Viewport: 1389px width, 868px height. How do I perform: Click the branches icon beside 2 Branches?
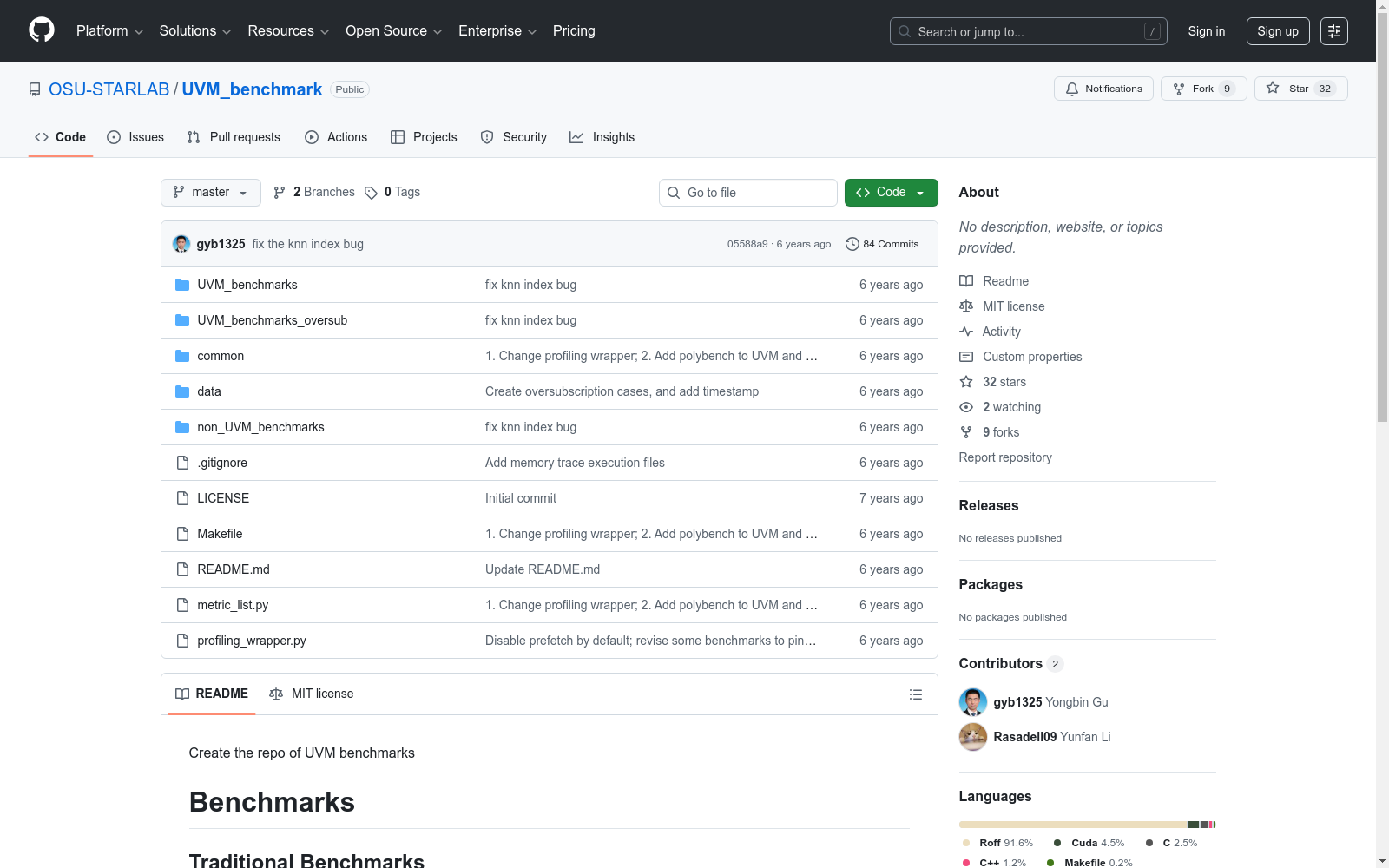click(x=280, y=193)
